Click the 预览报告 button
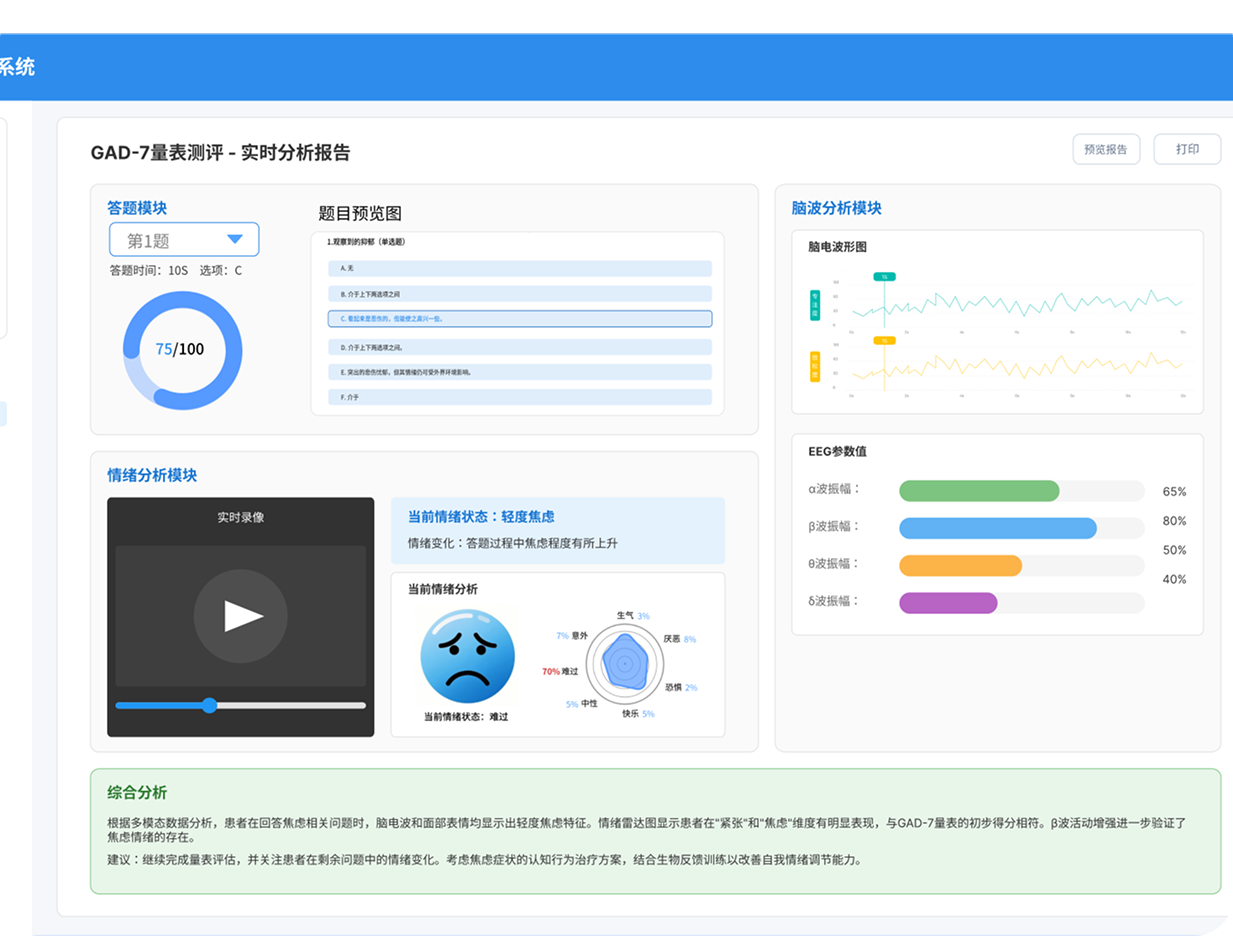 (1105, 149)
